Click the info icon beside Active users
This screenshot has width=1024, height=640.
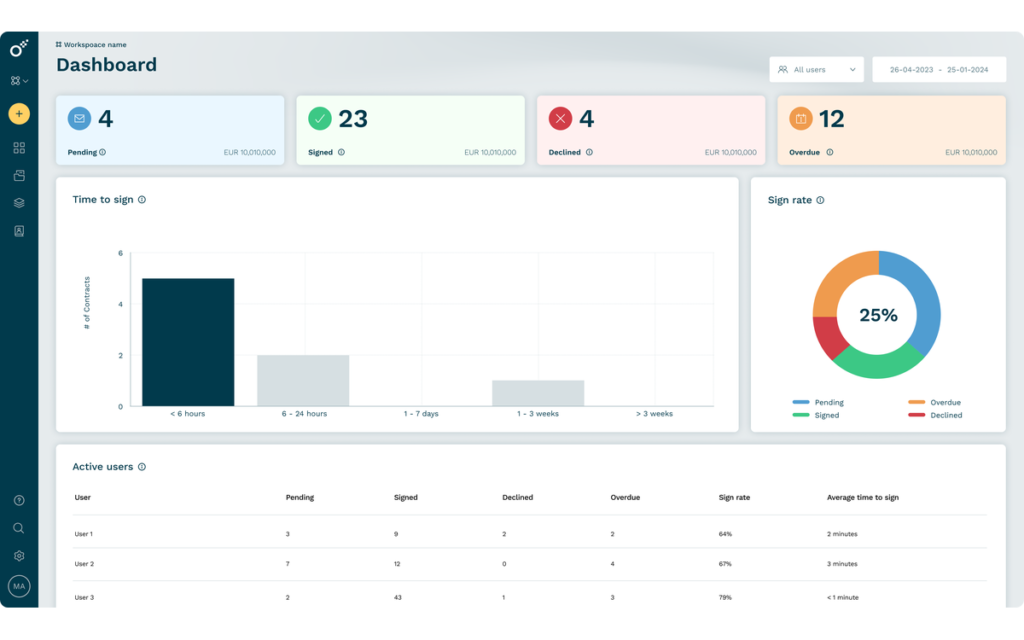(142, 467)
